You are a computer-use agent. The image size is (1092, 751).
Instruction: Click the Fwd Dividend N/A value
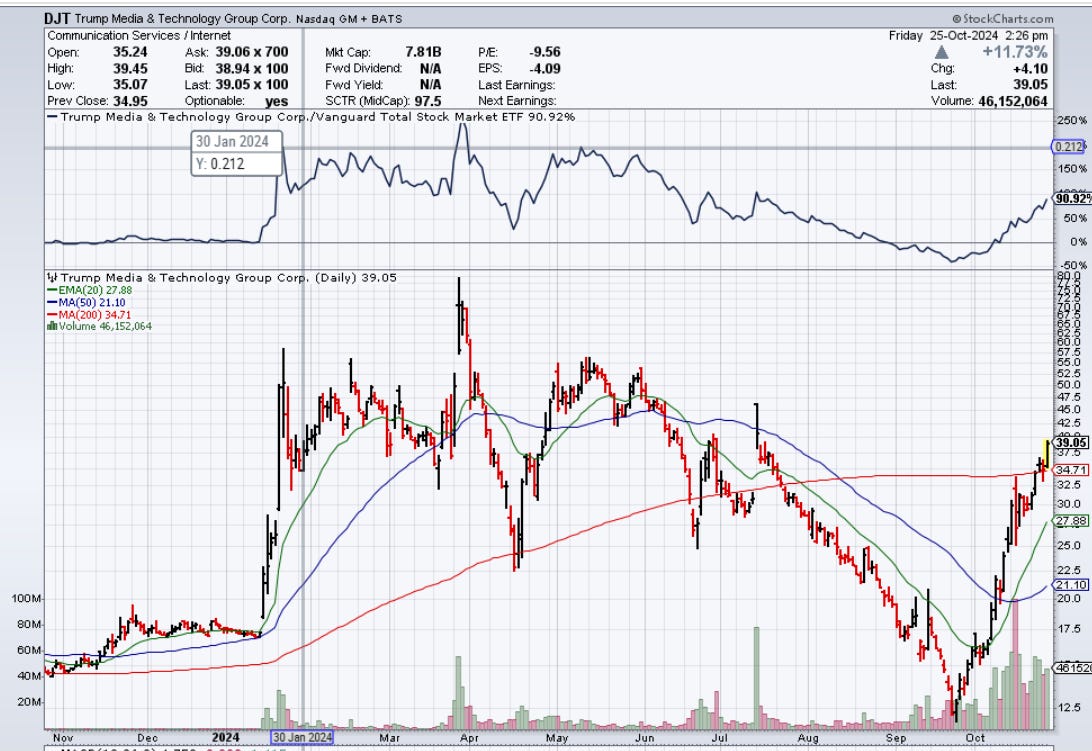(430, 68)
